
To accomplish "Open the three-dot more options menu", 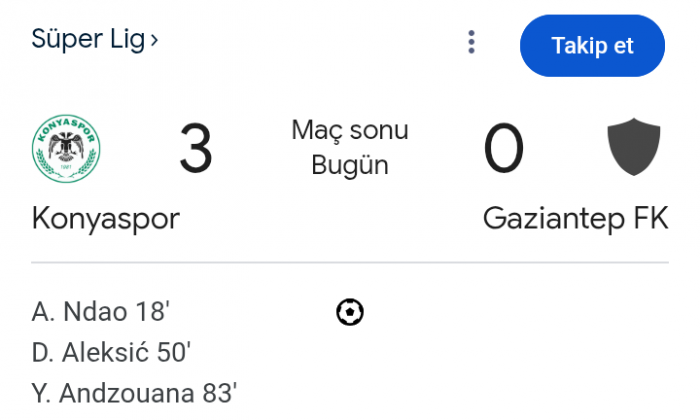I will tap(472, 42).
